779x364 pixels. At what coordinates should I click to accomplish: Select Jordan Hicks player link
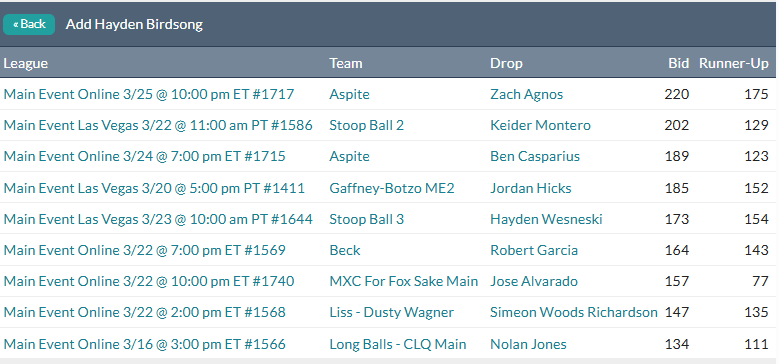click(x=531, y=188)
